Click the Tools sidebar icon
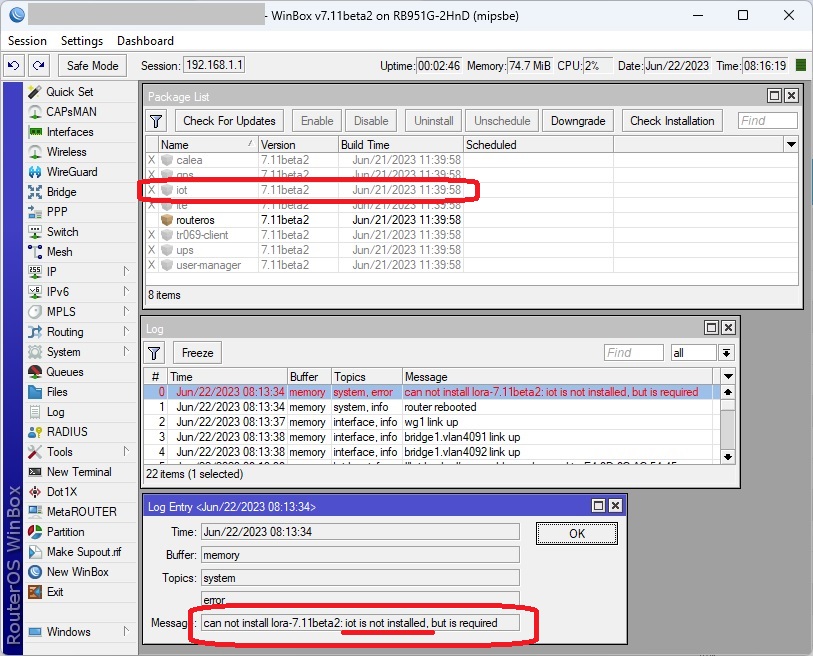The height and width of the screenshot is (656, 813). click(x=35, y=452)
